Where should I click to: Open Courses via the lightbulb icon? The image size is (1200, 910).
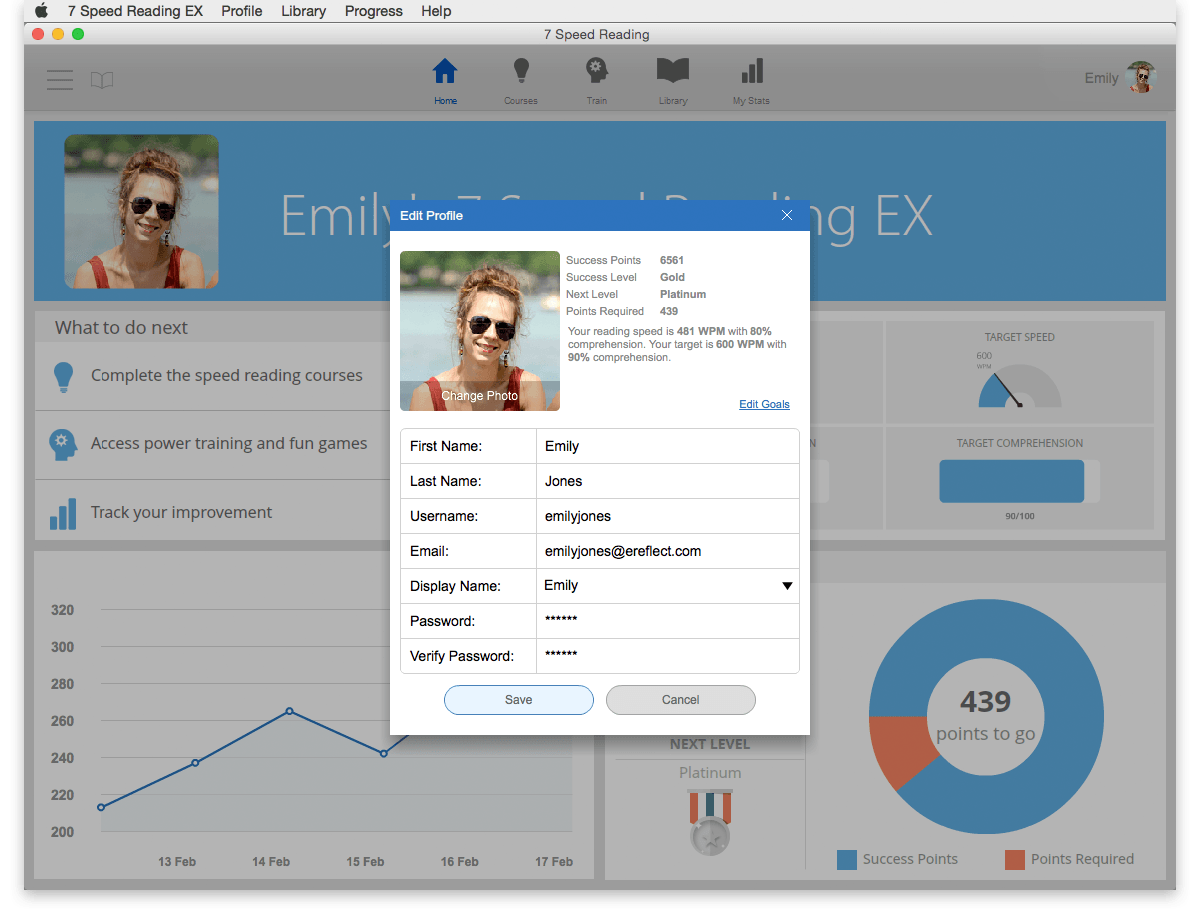[520, 73]
